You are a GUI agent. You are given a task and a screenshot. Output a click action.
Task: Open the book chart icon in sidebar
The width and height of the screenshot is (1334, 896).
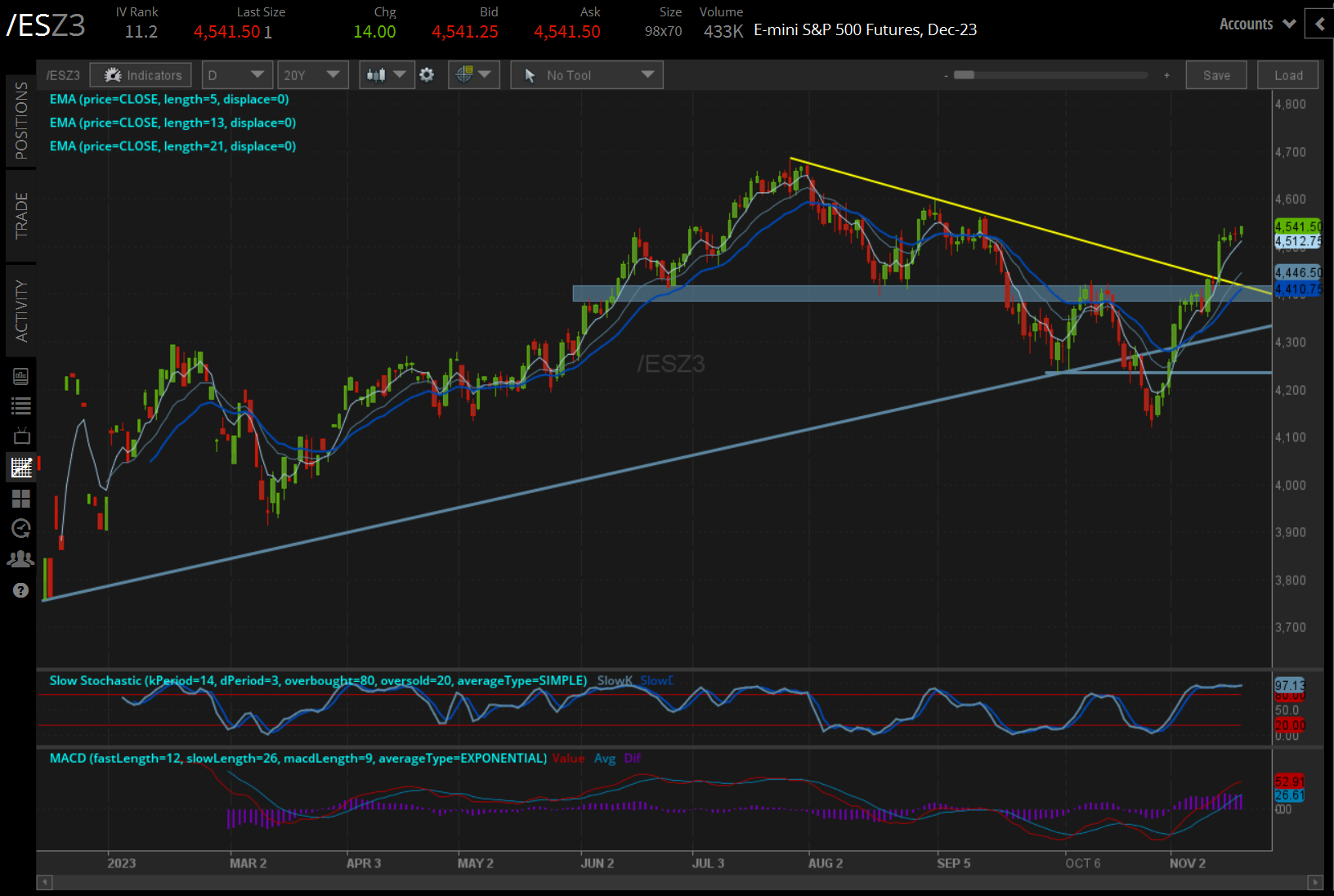pos(21,376)
